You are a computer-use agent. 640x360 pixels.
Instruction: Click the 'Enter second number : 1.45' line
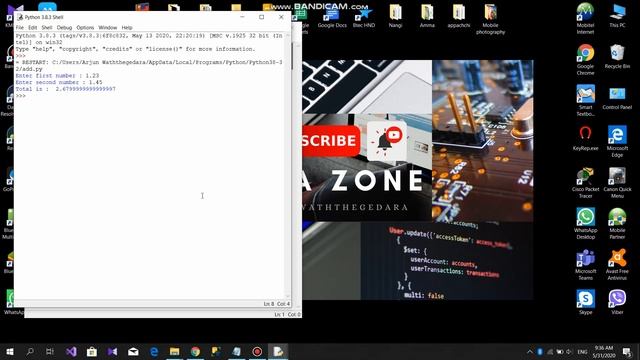59,82
